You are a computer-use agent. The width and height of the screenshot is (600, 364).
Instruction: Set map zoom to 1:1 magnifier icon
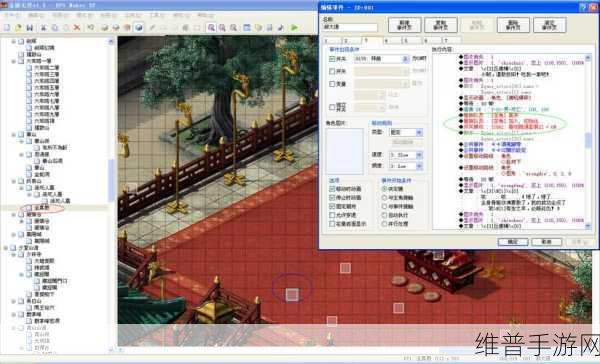[x=211, y=28]
